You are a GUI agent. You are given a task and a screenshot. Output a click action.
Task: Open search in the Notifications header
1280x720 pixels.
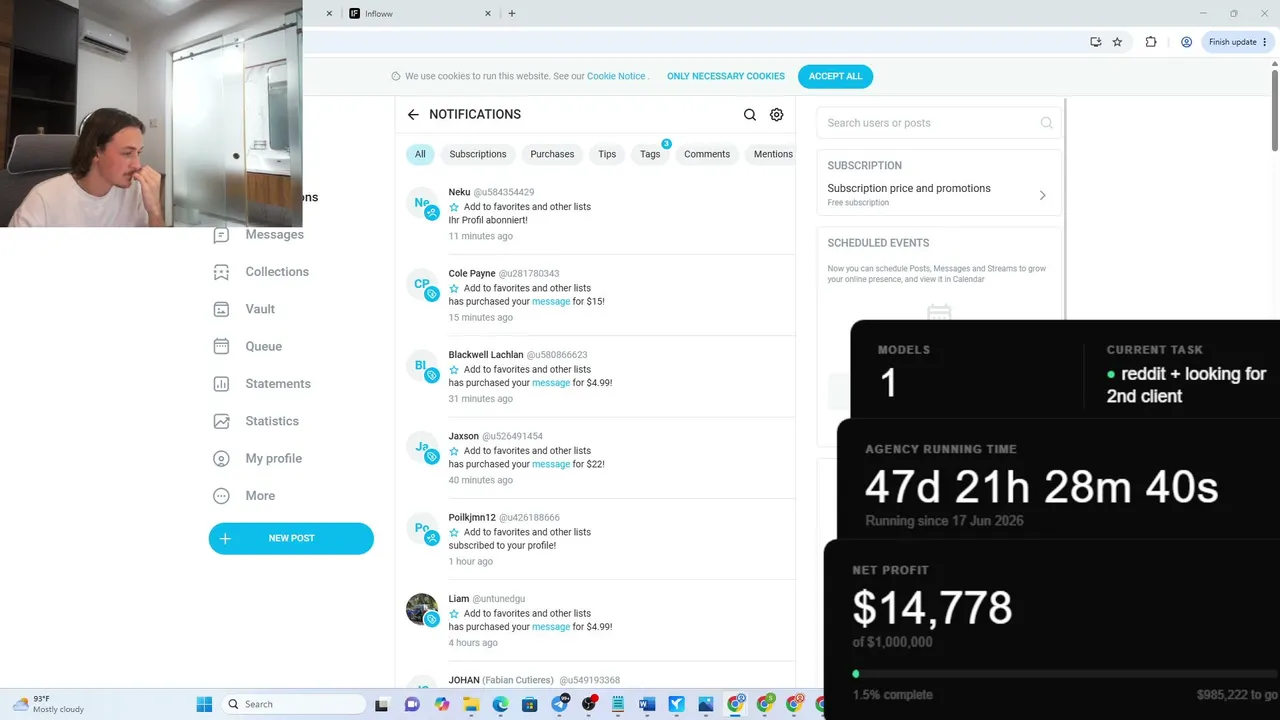tap(750, 115)
